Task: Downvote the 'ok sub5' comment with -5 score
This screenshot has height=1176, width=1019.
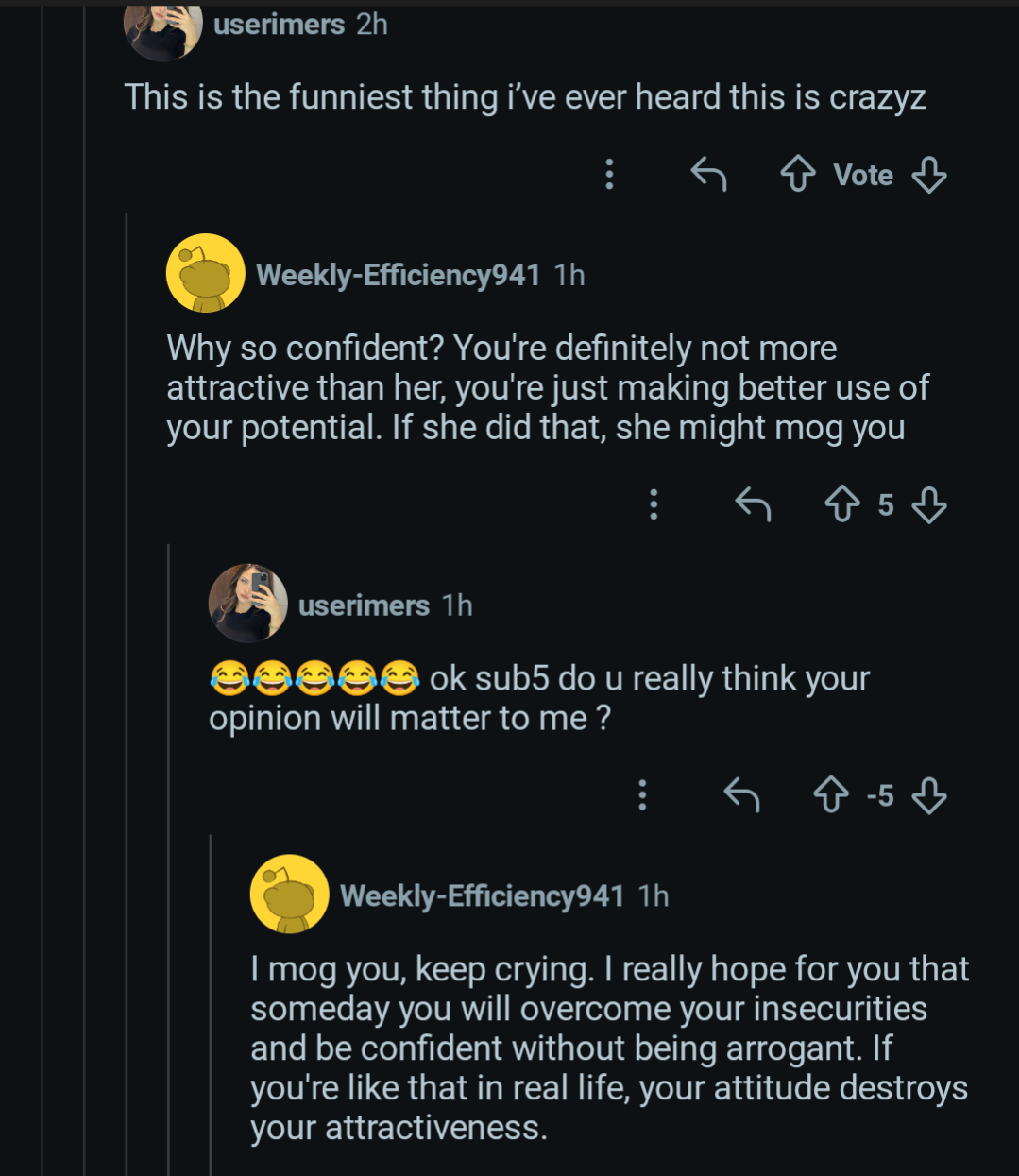Action: pos(929,795)
